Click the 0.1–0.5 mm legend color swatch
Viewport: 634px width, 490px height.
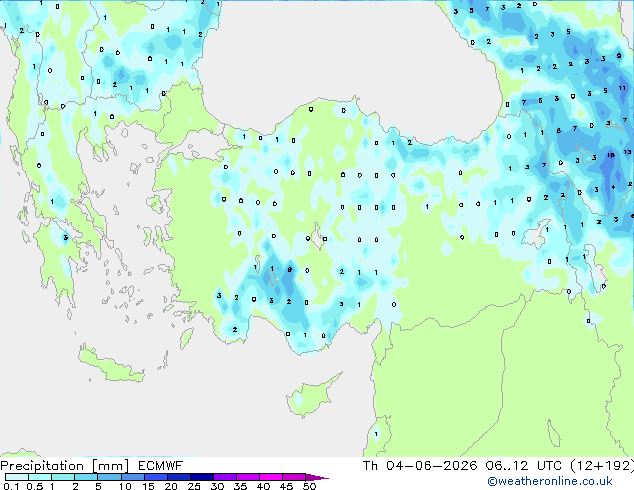tap(17, 477)
